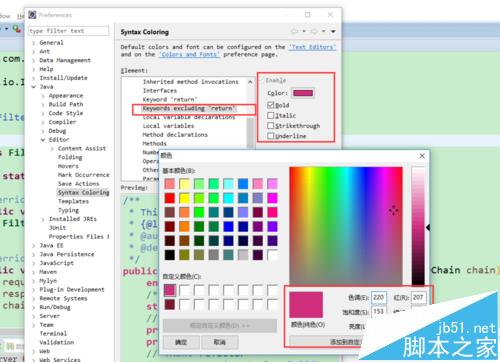Click the luminance slider bar

coord(418,226)
